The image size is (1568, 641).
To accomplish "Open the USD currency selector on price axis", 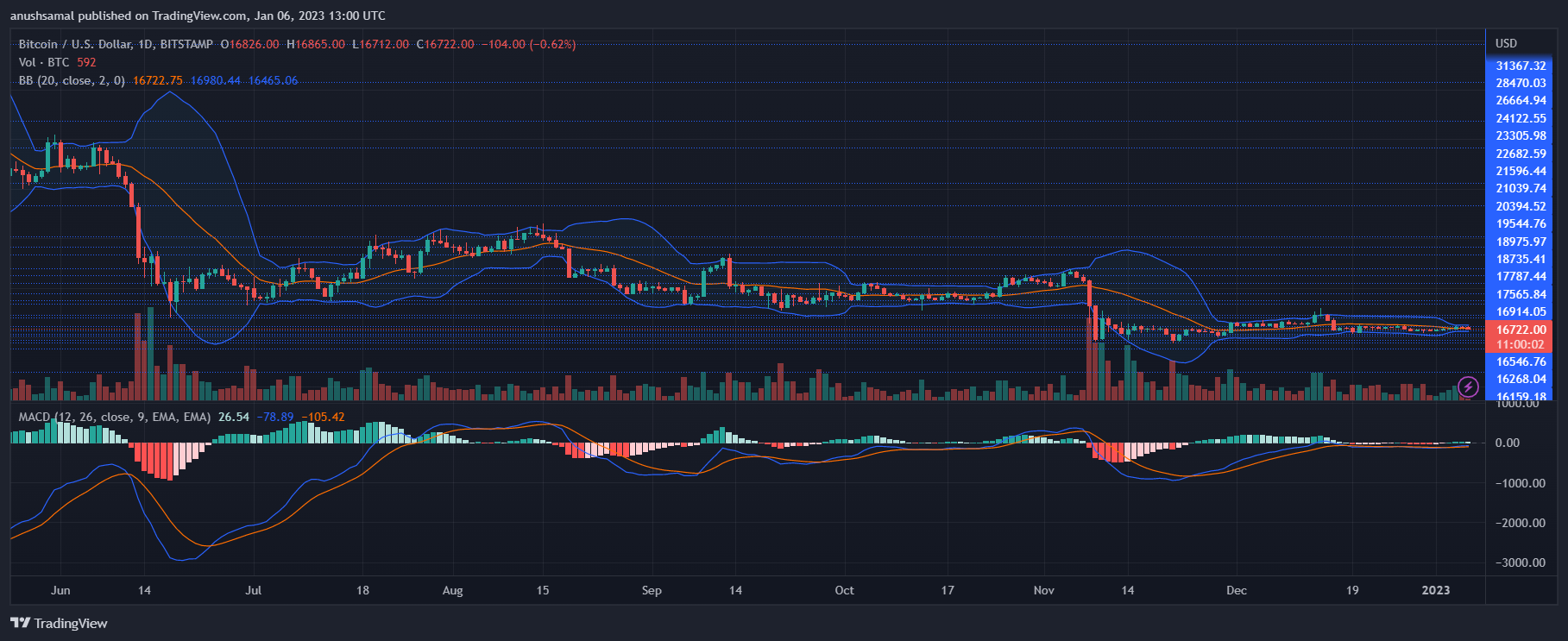I will point(1506,43).
